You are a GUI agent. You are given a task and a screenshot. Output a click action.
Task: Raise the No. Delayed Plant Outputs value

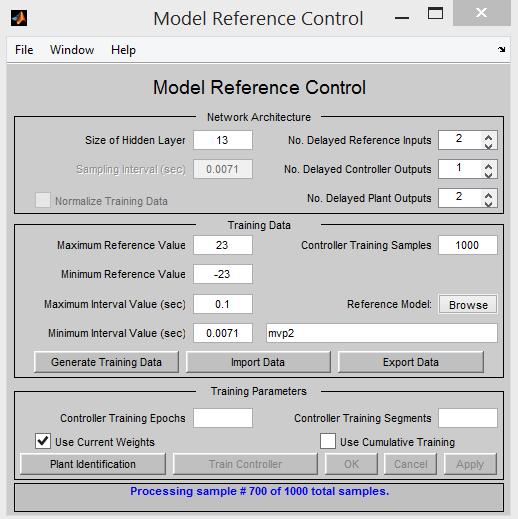489,195
